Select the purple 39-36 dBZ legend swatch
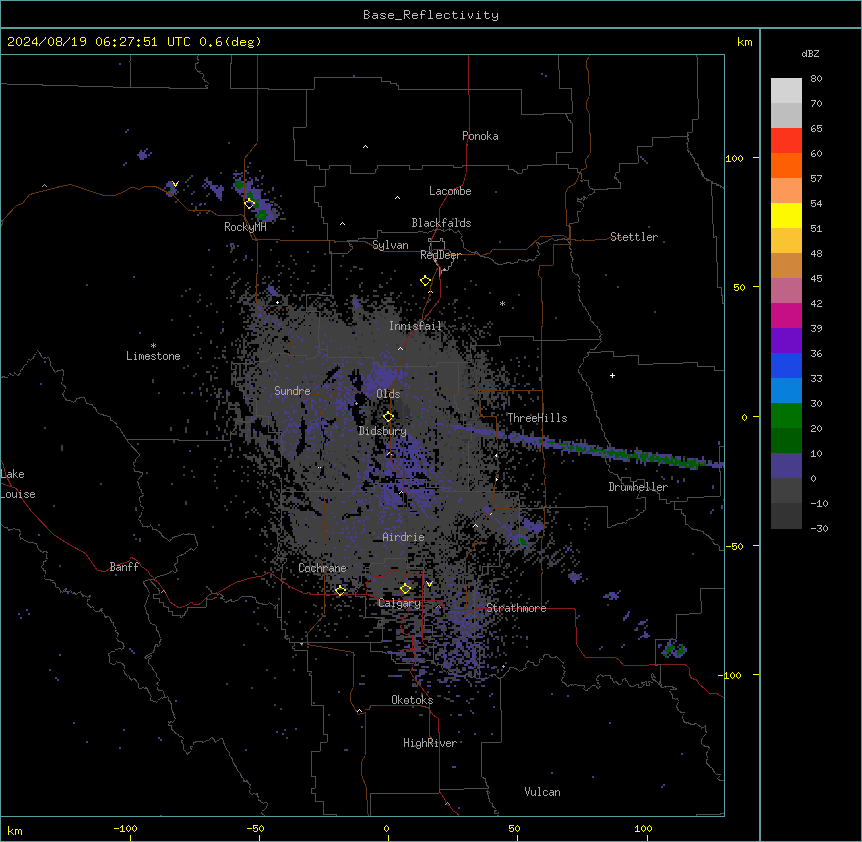The width and height of the screenshot is (862, 842). (786, 341)
